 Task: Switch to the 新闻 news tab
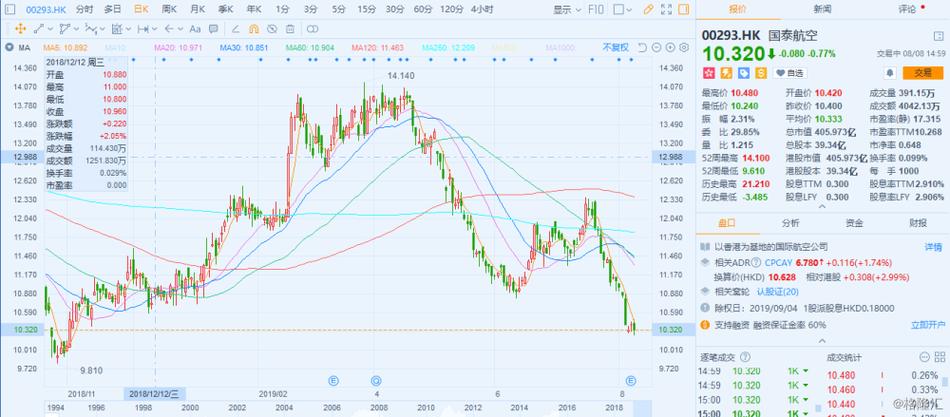pyautogui.click(x=822, y=9)
